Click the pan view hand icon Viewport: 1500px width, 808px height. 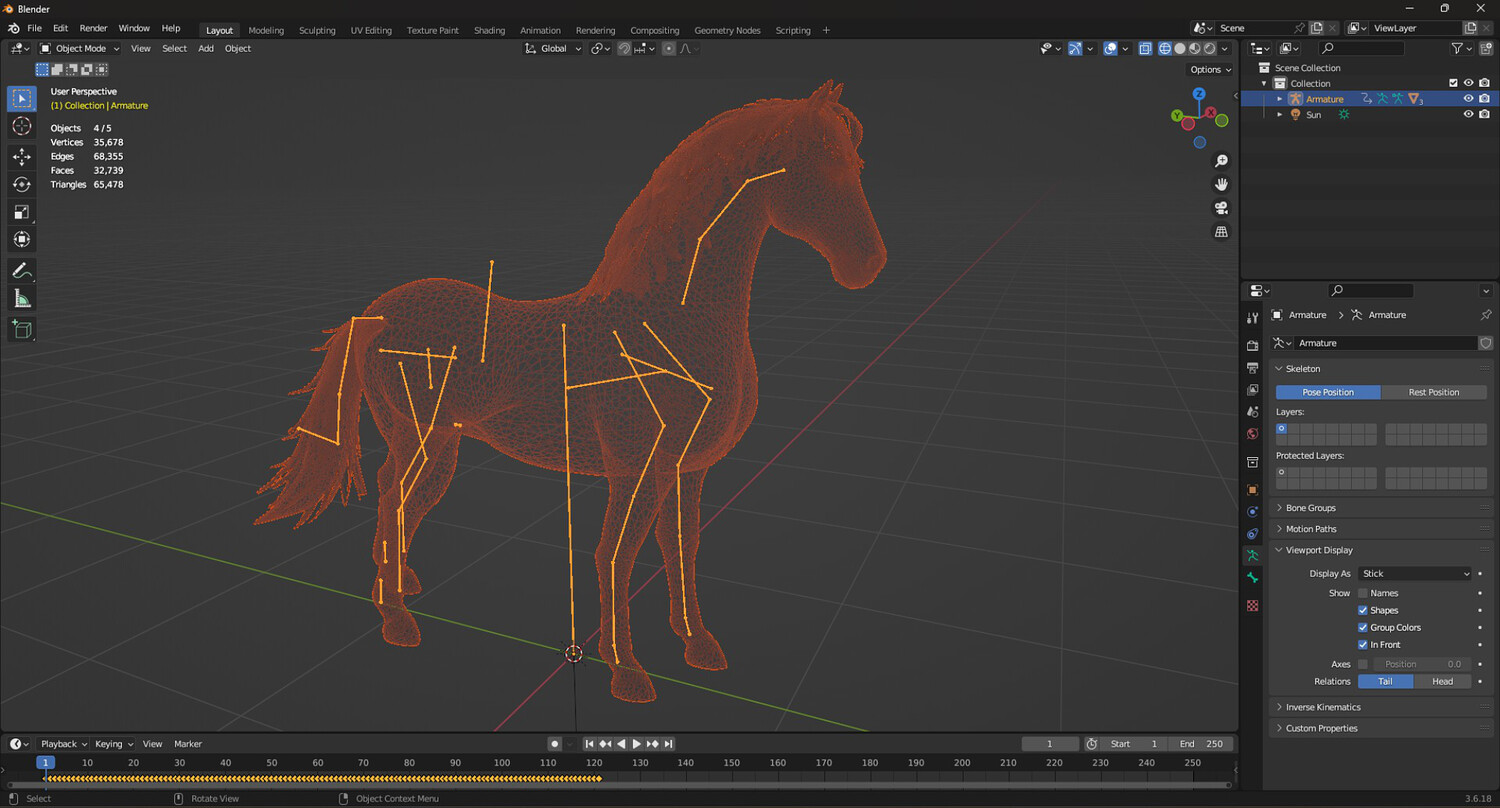tap(1221, 184)
